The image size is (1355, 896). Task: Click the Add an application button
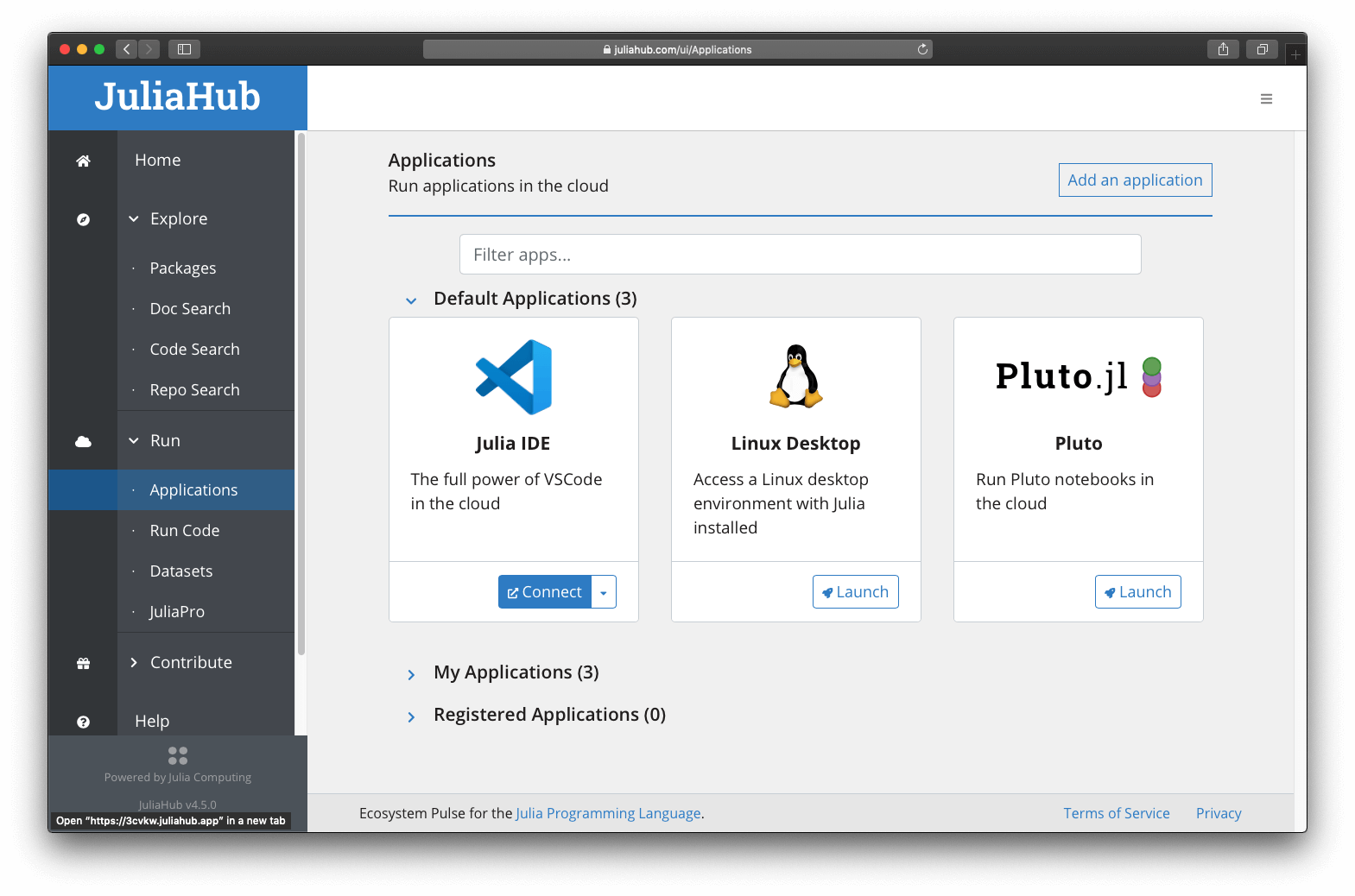pyautogui.click(x=1135, y=180)
